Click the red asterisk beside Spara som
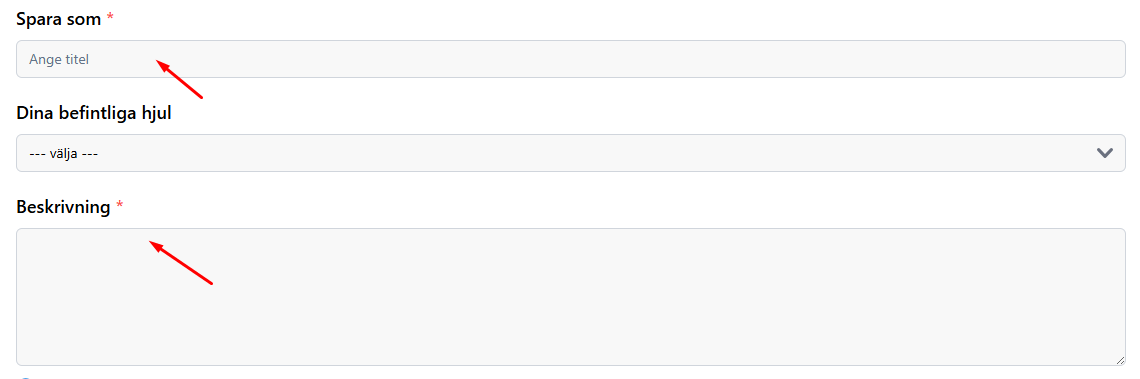 [x=111, y=20]
